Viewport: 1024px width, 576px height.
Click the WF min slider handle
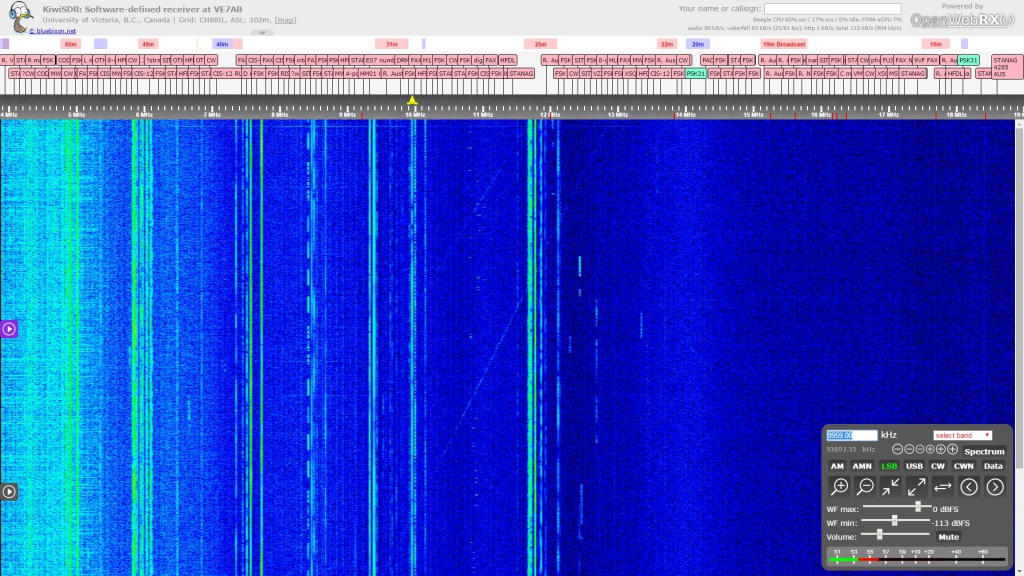click(x=894, y=520)
